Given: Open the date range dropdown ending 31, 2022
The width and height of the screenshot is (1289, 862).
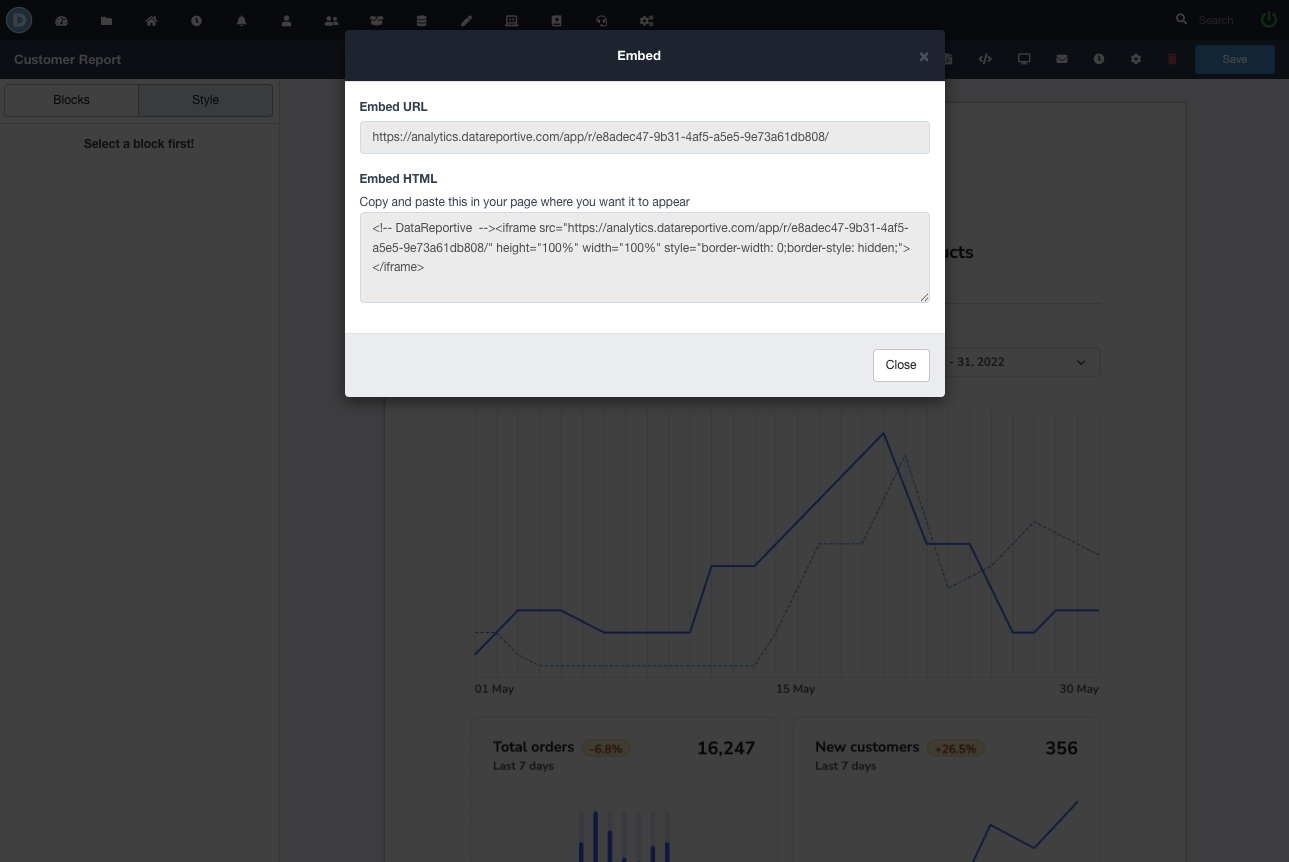Looking at the screenshot, I should [1022, 362].
